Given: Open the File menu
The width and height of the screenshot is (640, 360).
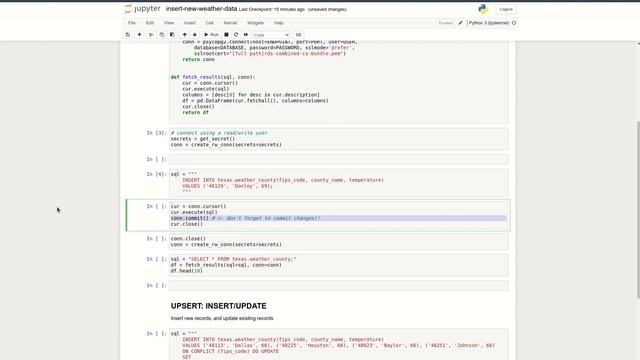Looking at the screenshot, I should click(132, 23).
